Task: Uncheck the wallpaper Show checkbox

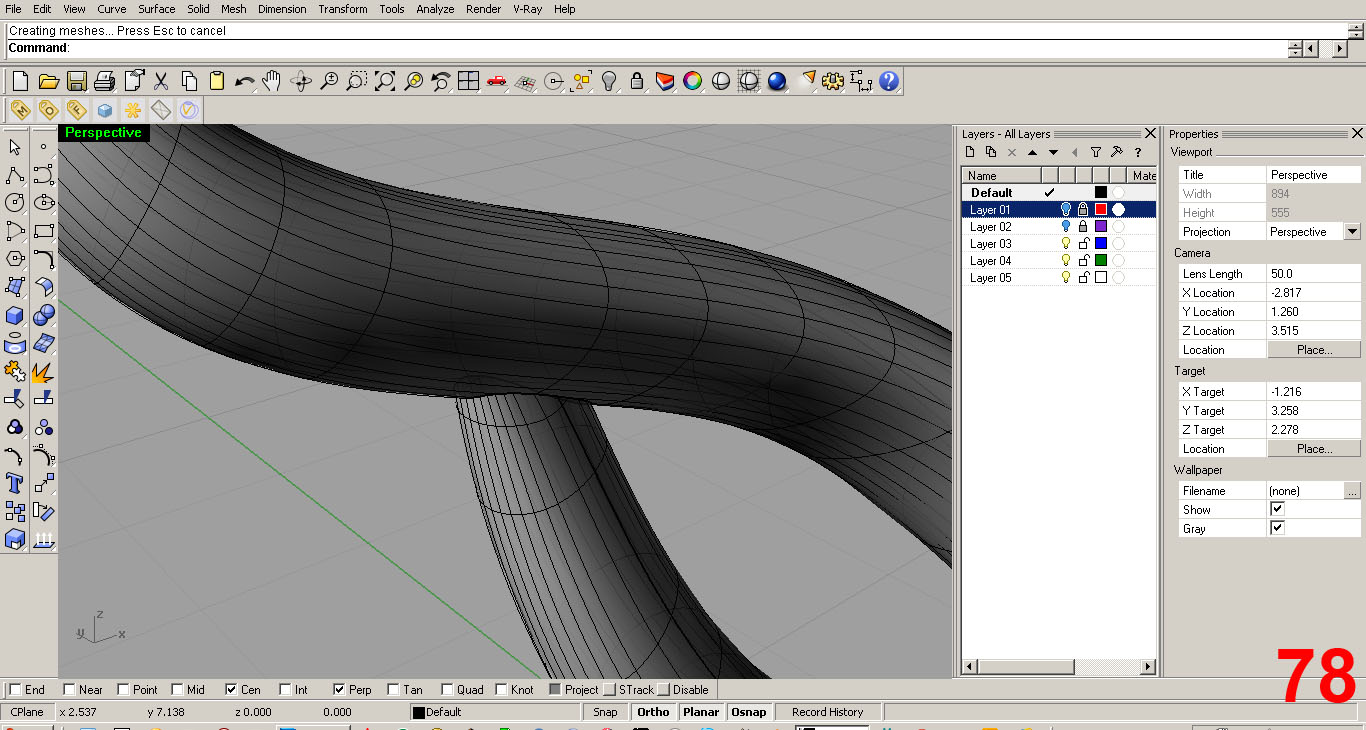Action: (1277, 509)
